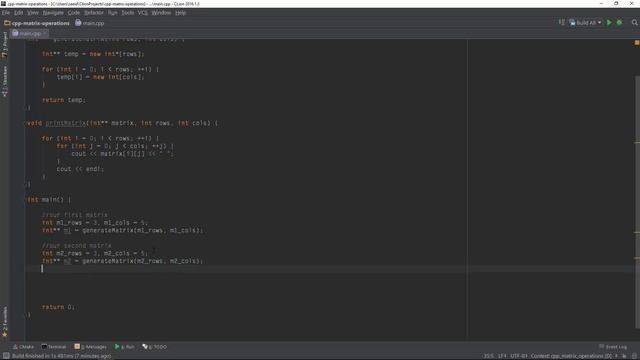Click the '//our second matrix' comment
Viewport: 640px width, 360px height.
pyautogui.click(x=77, y=246)
